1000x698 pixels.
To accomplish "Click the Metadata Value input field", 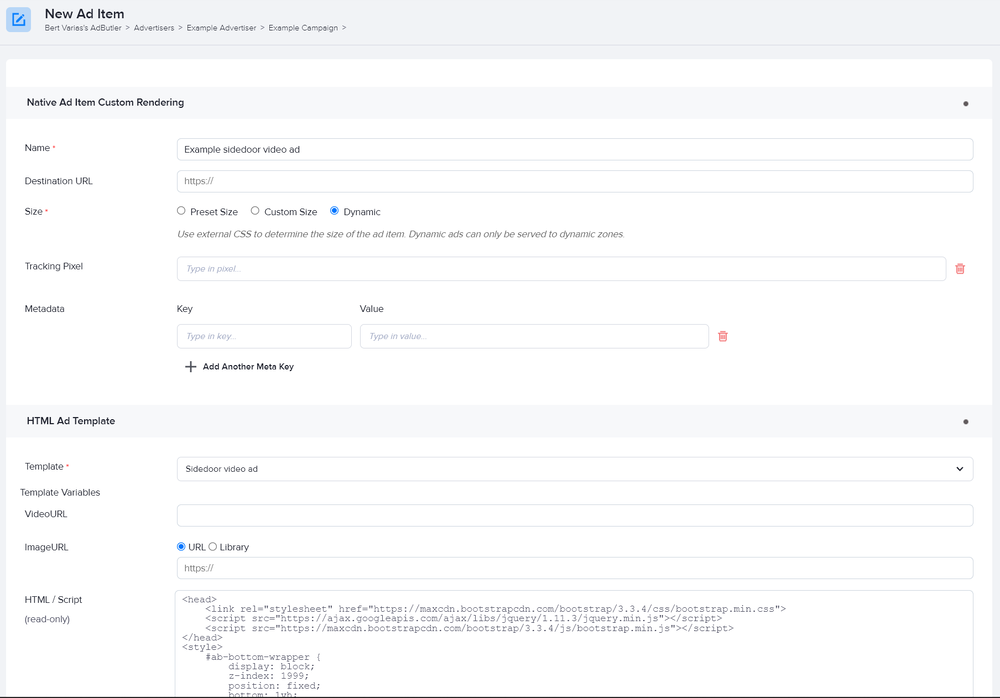I will tap(534, 336).
